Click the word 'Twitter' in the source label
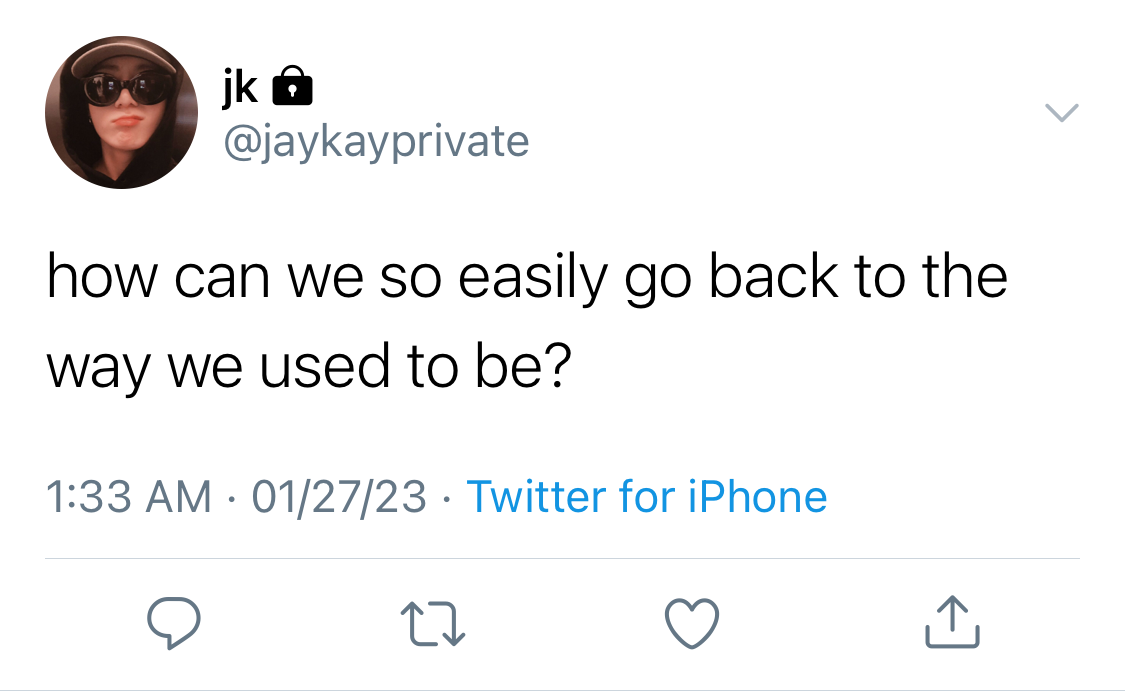Image resolution: width=1125 pixels, height=691 pixels. (536, 497)
